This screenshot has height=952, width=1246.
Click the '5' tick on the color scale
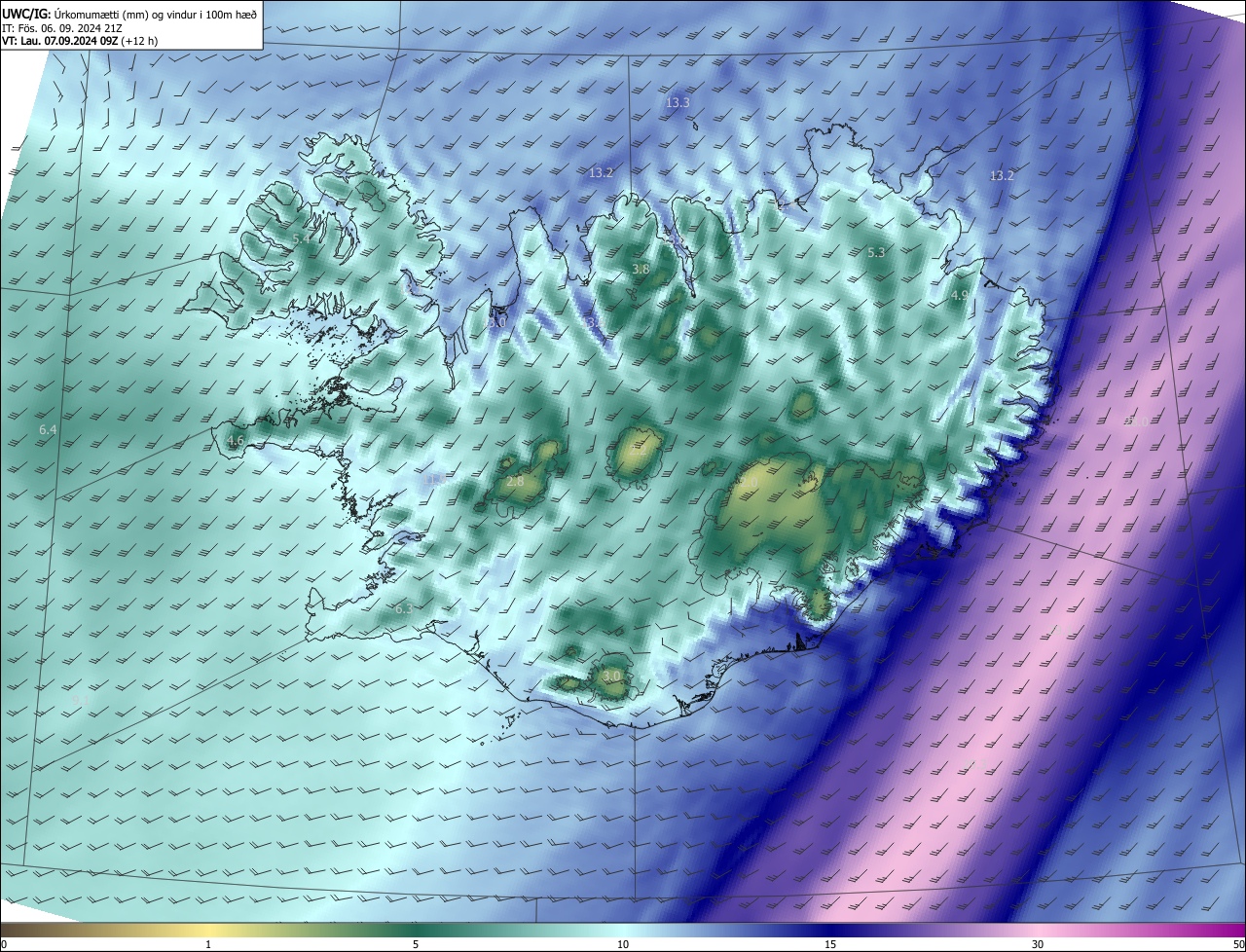416,944
